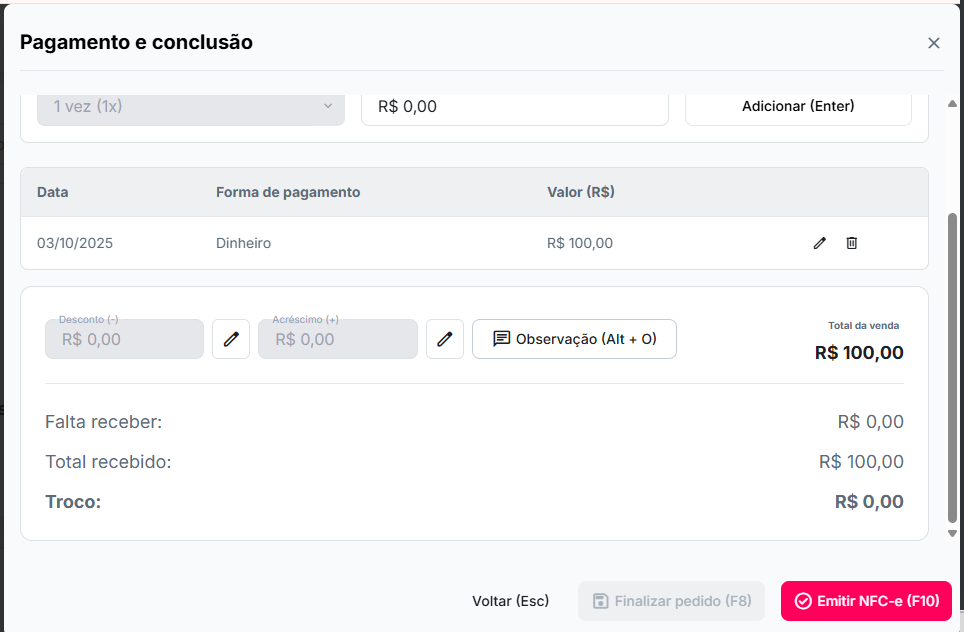
Task: Click the Data column header
Action: 53,192
